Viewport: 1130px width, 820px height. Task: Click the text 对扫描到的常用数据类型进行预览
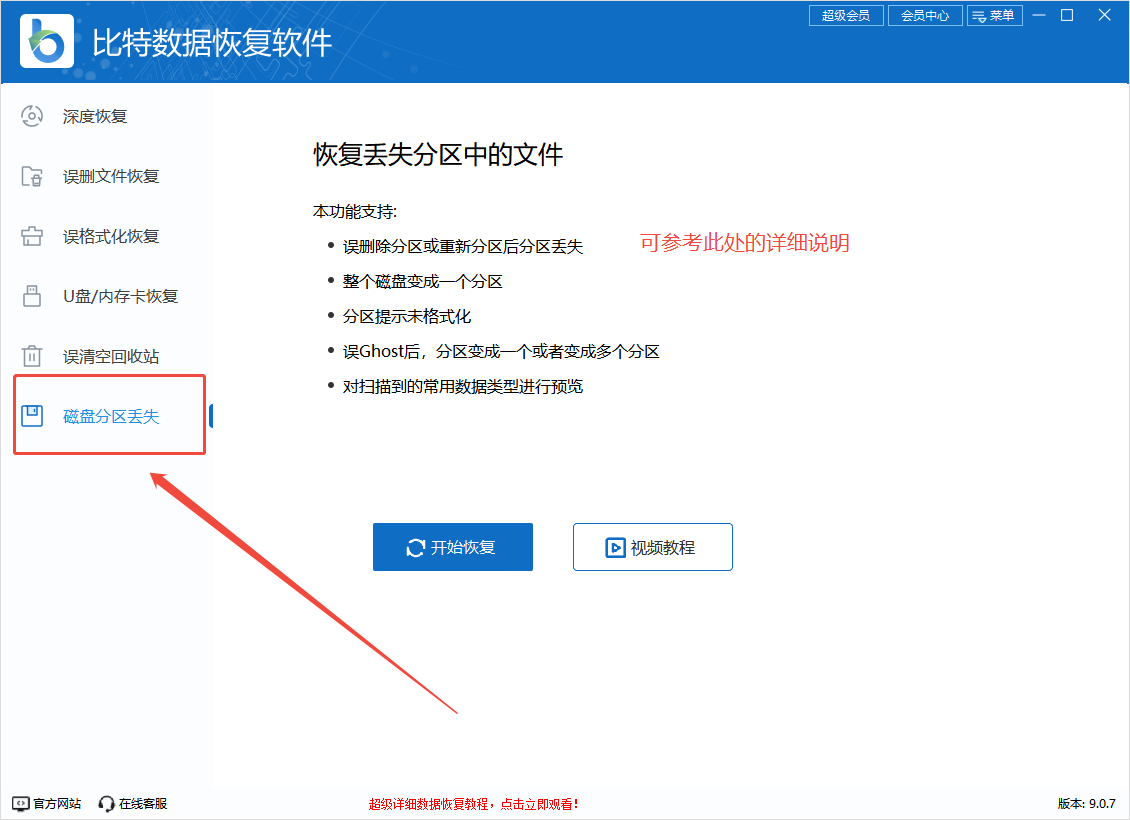pyautogui.click(x=463, y=386)
